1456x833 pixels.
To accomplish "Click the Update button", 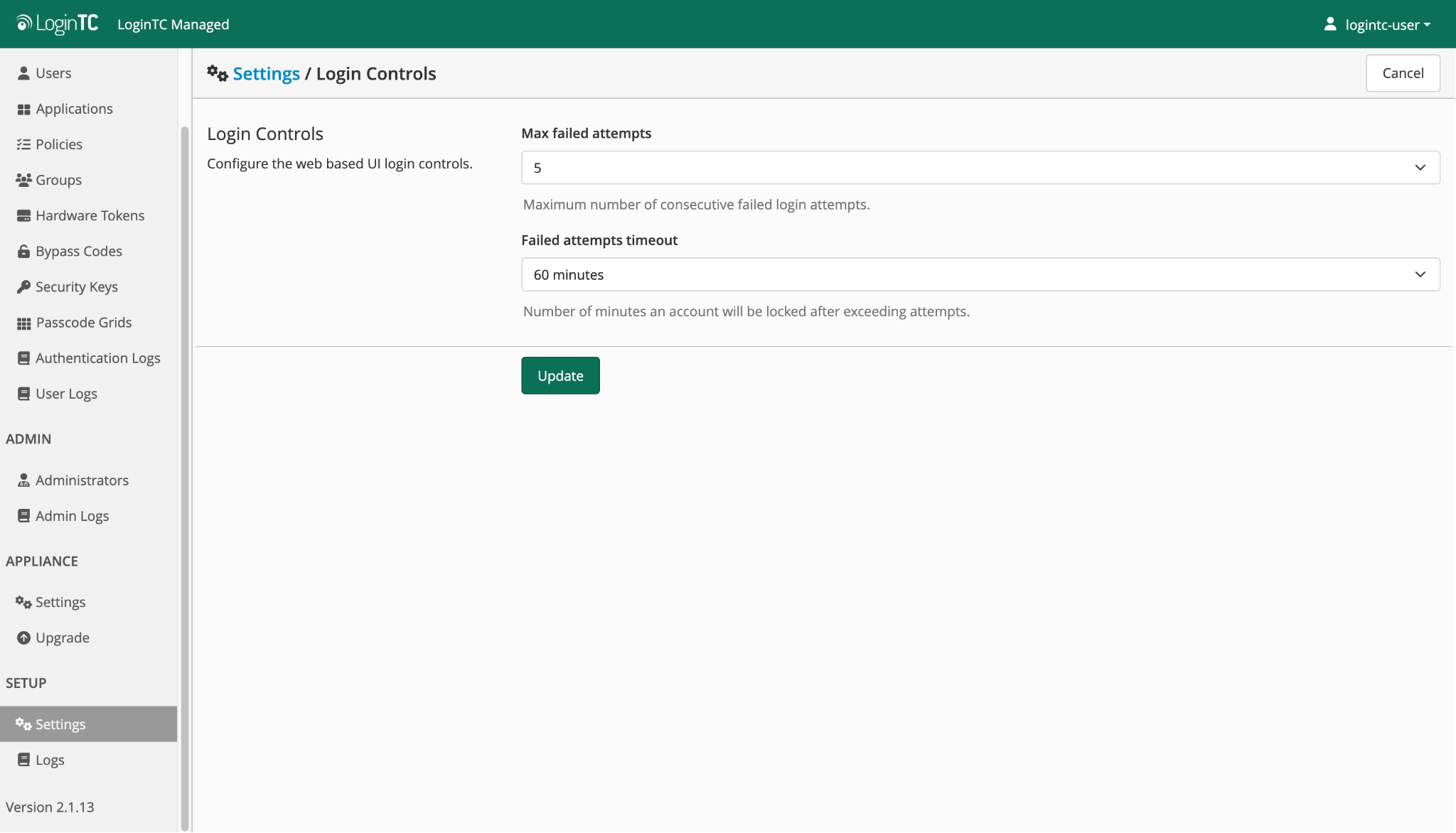I will point(560,375).
